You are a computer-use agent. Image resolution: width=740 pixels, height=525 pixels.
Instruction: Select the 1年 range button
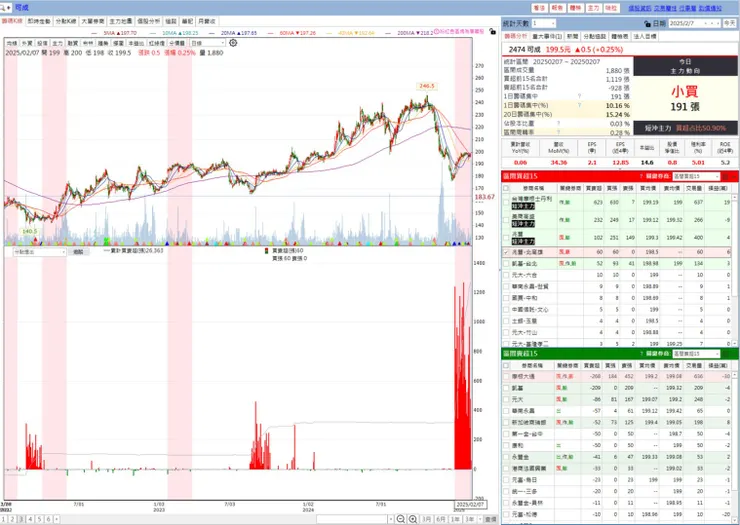click(455, 519)
